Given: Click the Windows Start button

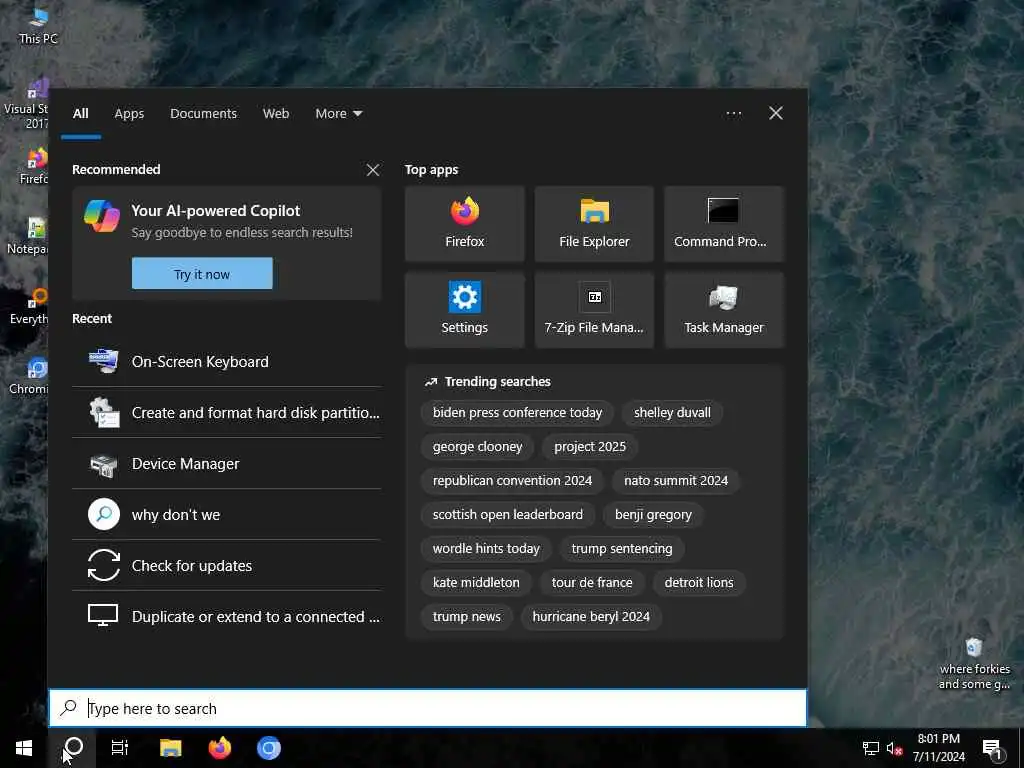Looking at the screenshot, I should [x=24, y=748].
